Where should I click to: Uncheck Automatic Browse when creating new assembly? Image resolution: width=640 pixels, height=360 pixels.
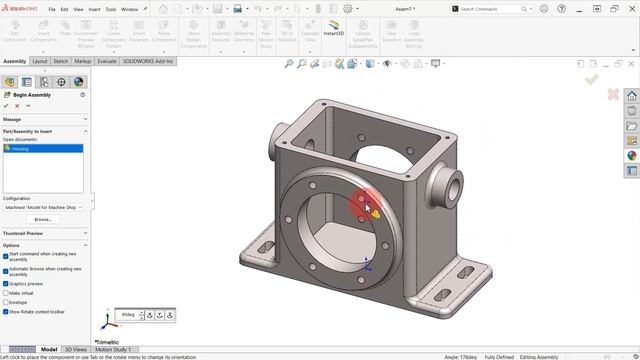[6, 271]
